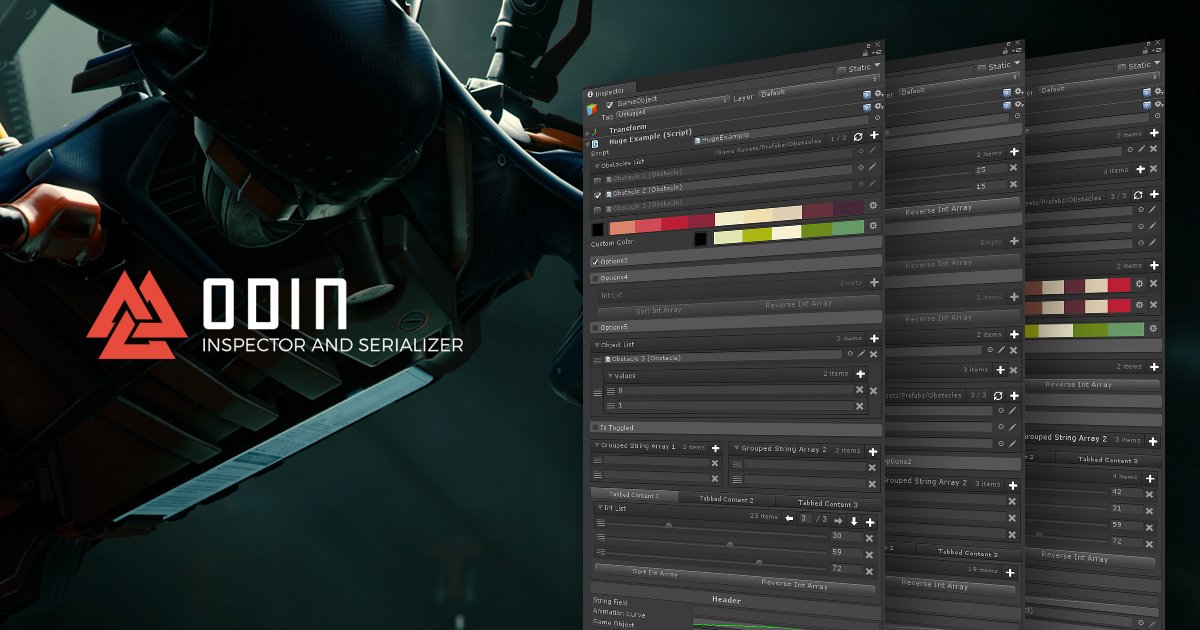Remove the Int List entry with value 72

click(x=869, y=570)
